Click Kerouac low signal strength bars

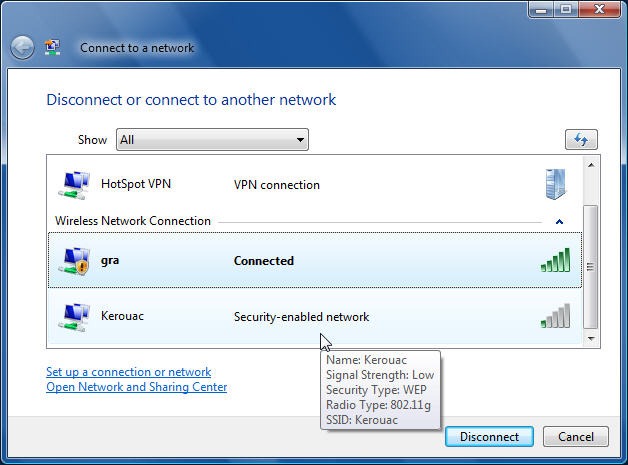pyautogui.click(x=556, y=316)
